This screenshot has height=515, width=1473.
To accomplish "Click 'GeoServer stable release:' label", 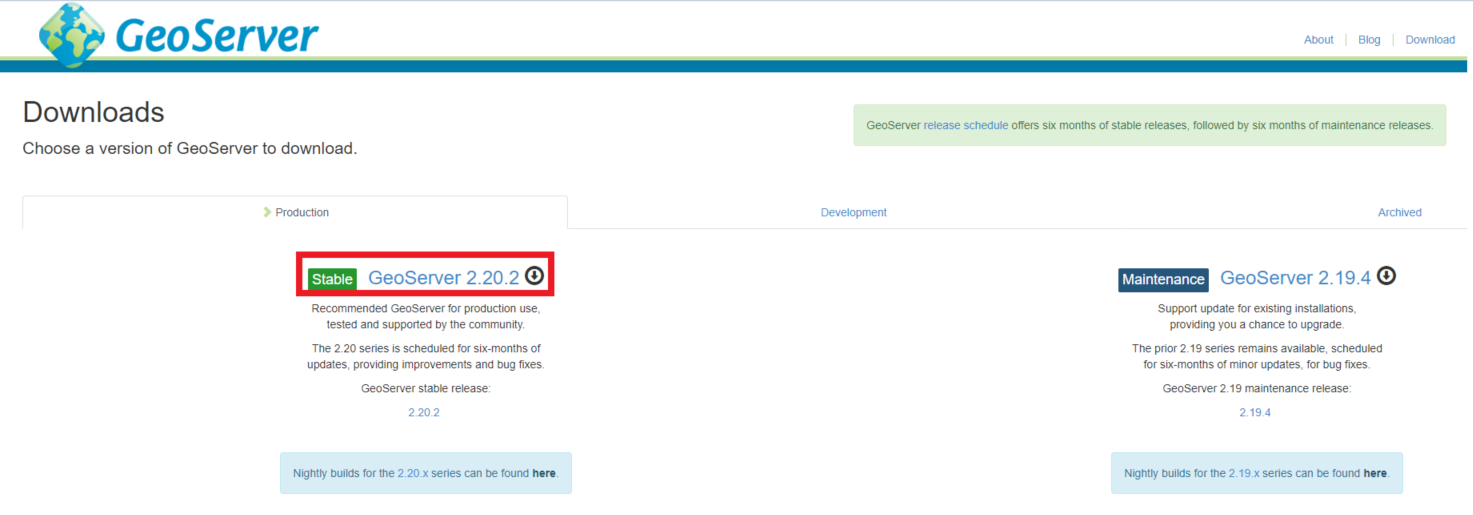I will click(x=426, y=388).
